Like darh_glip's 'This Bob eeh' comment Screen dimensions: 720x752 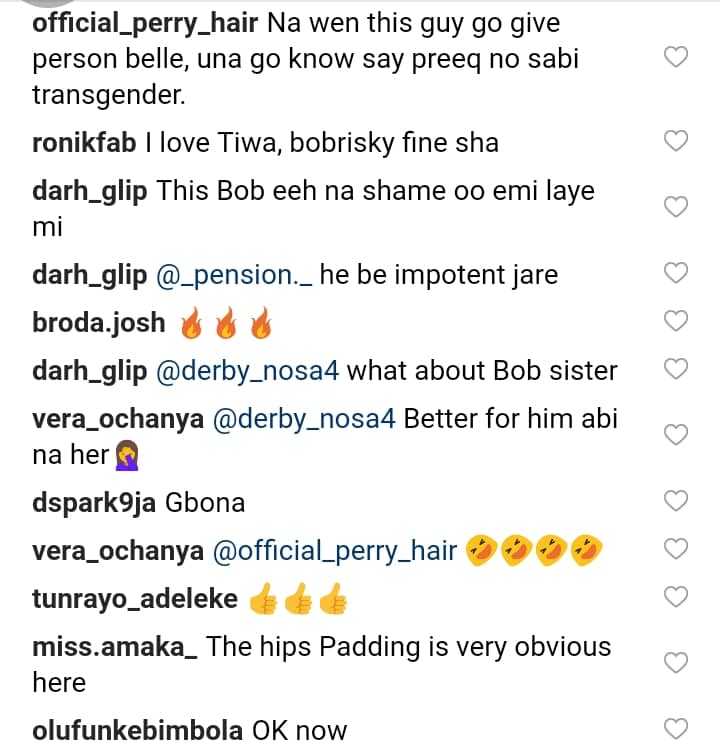(676, 207)
